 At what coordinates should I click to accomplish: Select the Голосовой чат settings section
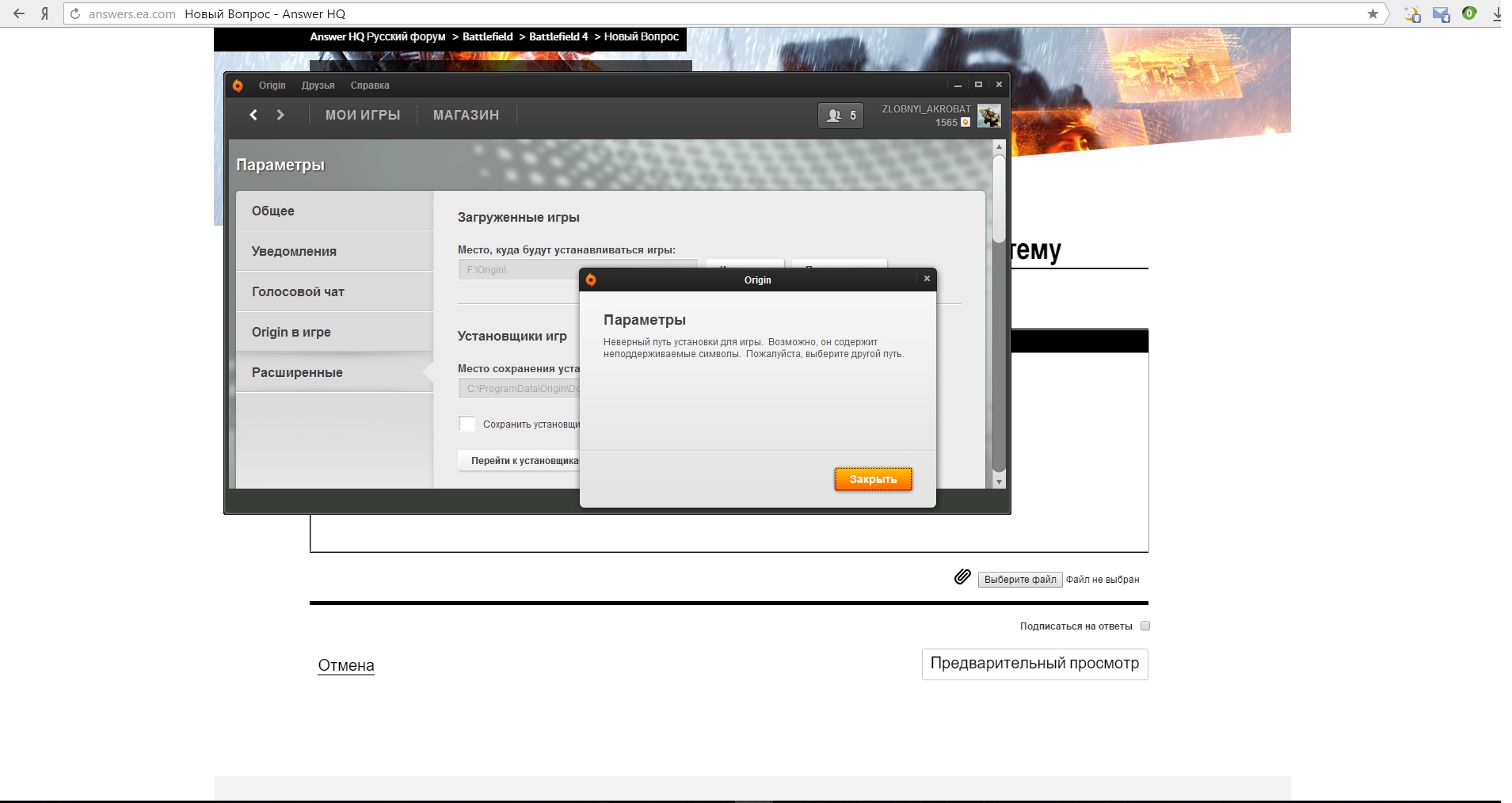334,291
